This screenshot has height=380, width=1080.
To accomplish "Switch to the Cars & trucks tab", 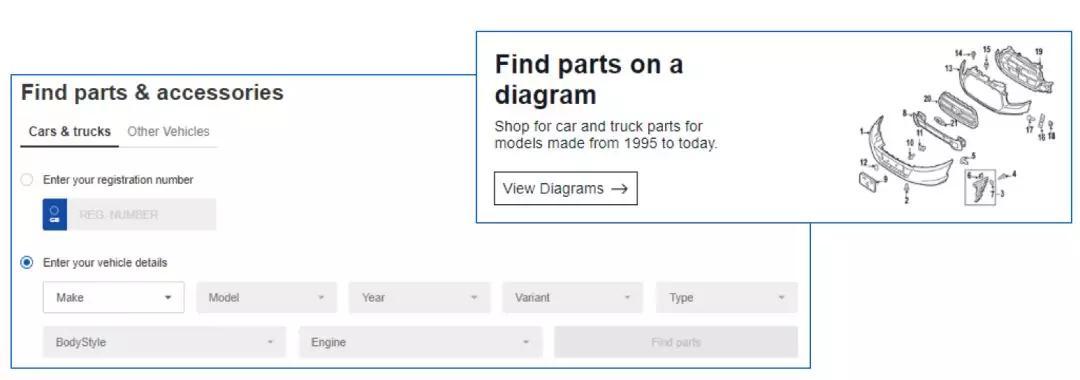I will 70,131.
